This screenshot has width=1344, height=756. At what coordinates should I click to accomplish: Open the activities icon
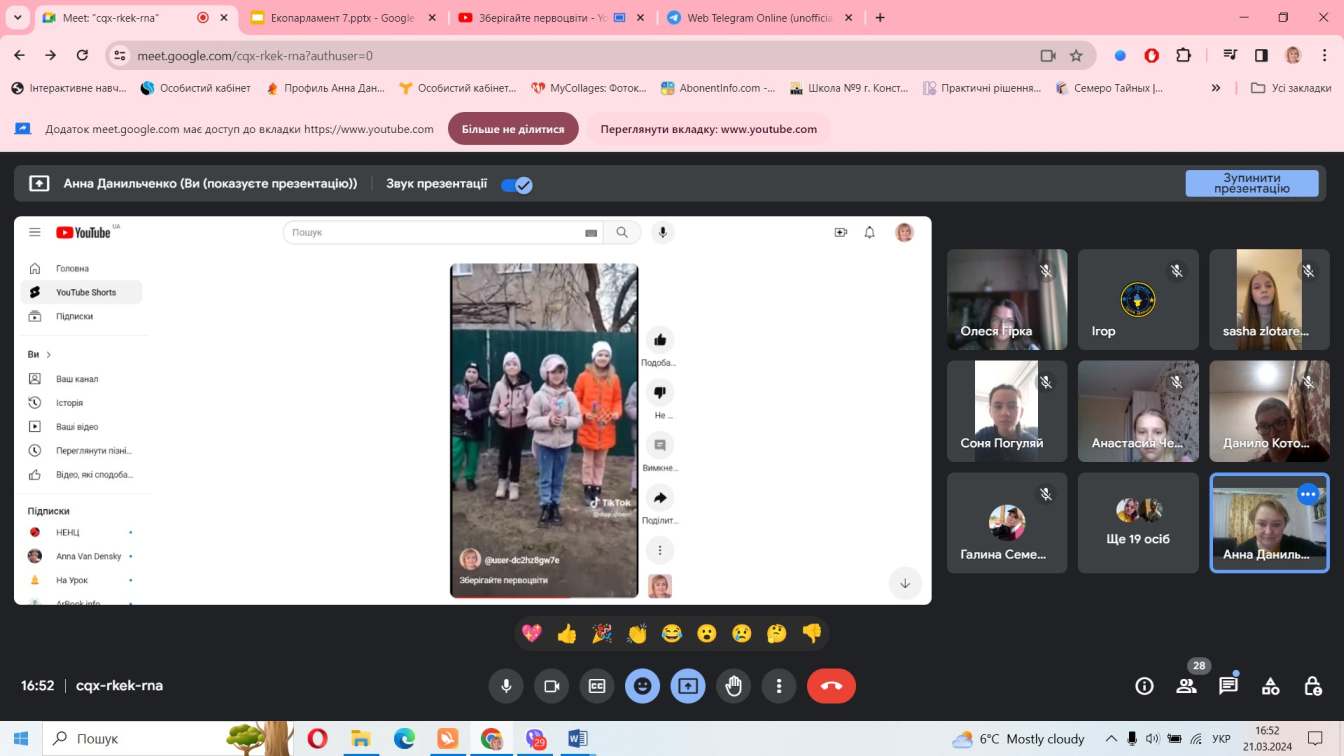point(1271,686)
